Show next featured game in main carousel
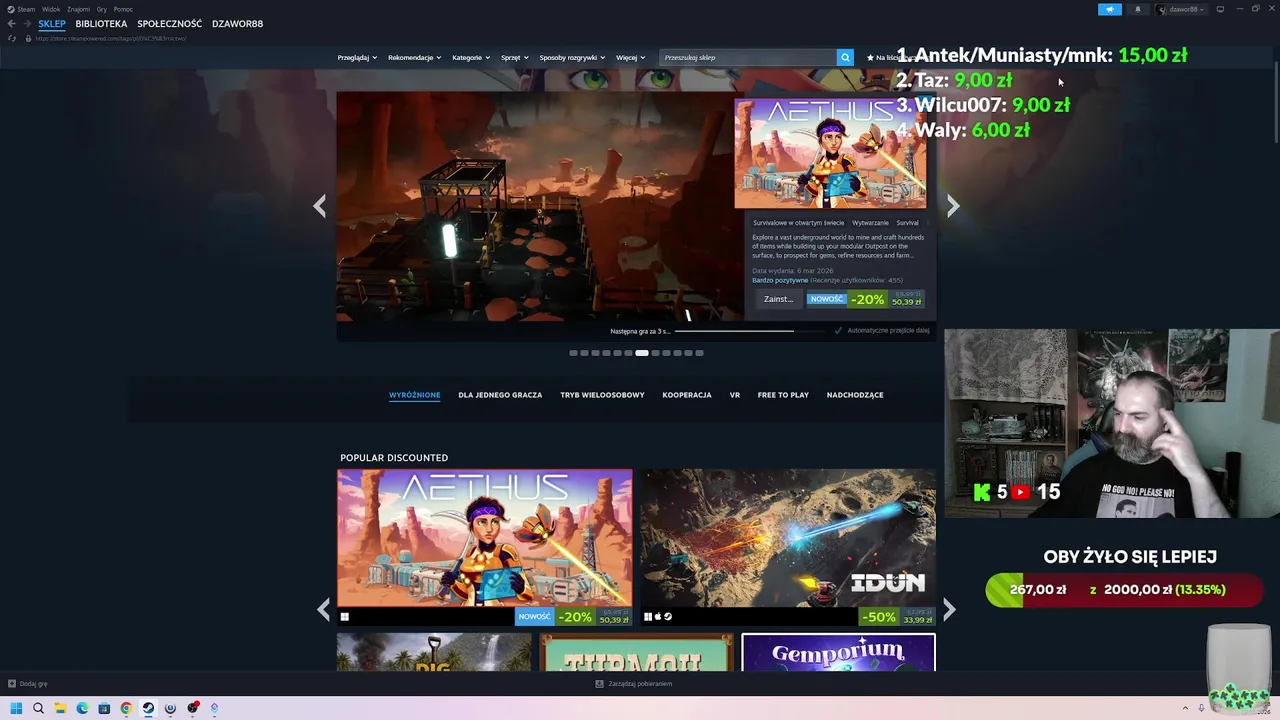 coord(953,206)
